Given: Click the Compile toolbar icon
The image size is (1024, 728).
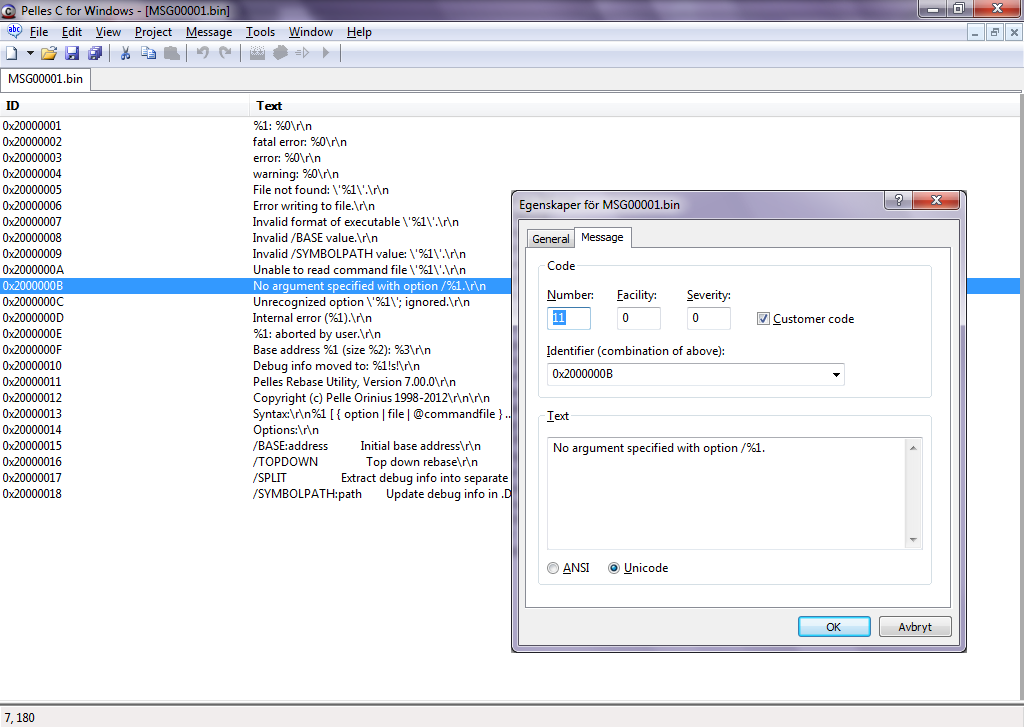Looking at the screenshot, I should click(257, 54).
